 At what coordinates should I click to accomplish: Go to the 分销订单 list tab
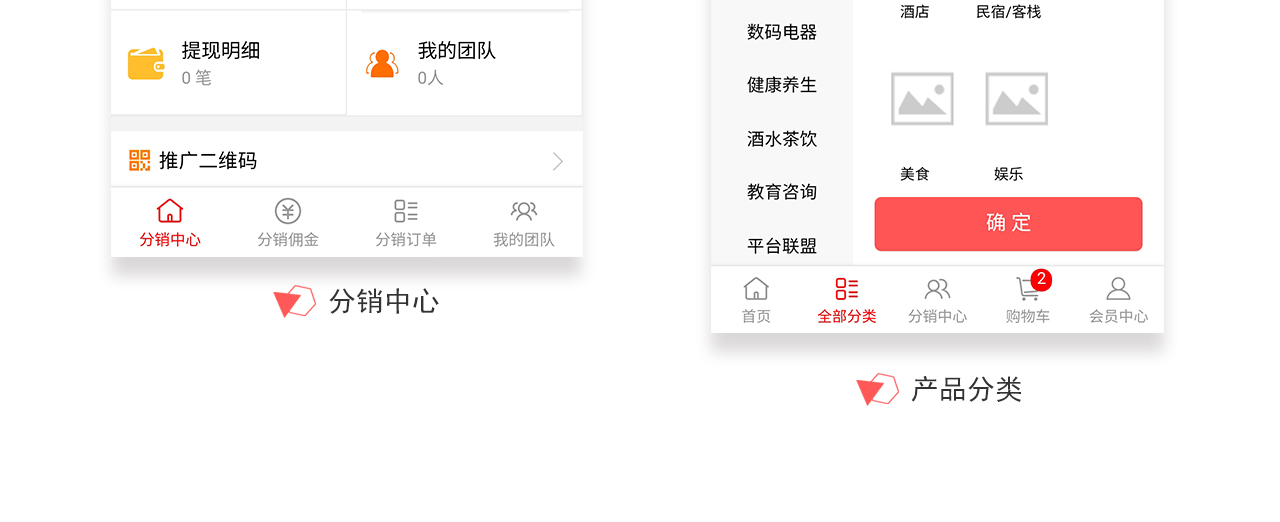[406, 224]
